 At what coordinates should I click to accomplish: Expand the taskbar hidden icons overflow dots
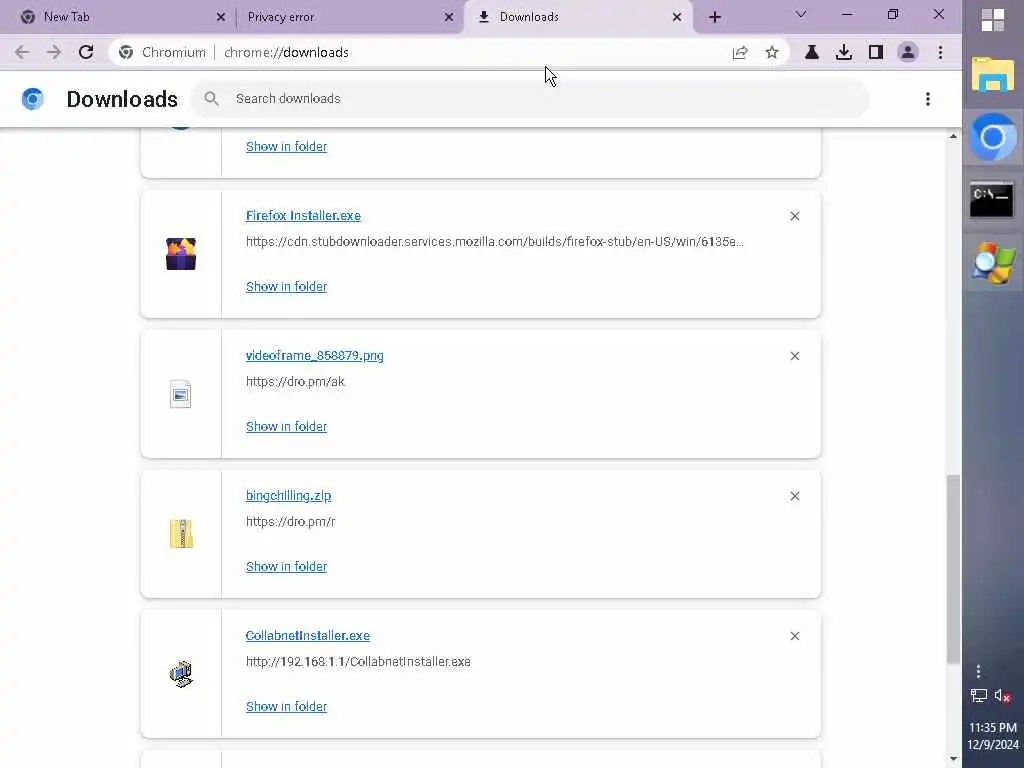pyautogui.click(x=978, y=671)
